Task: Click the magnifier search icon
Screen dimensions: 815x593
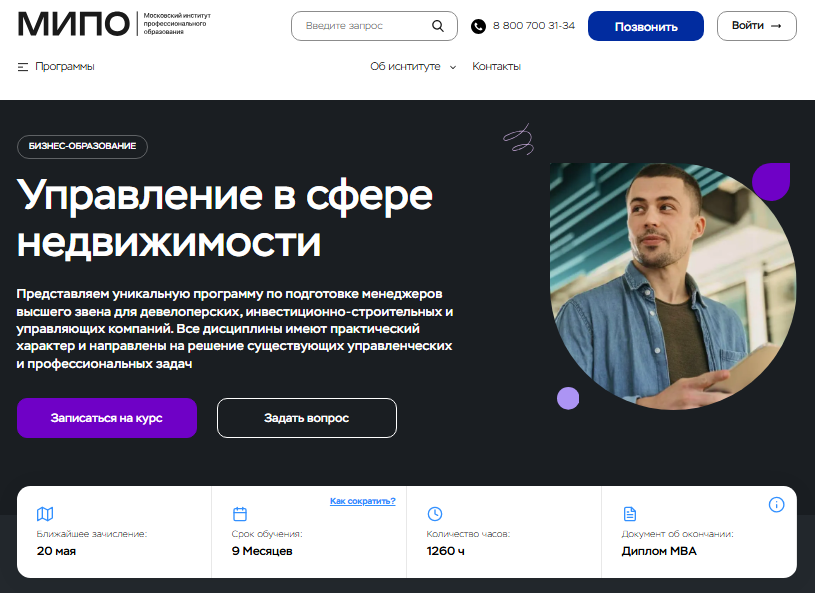Action: coord(438,26)
